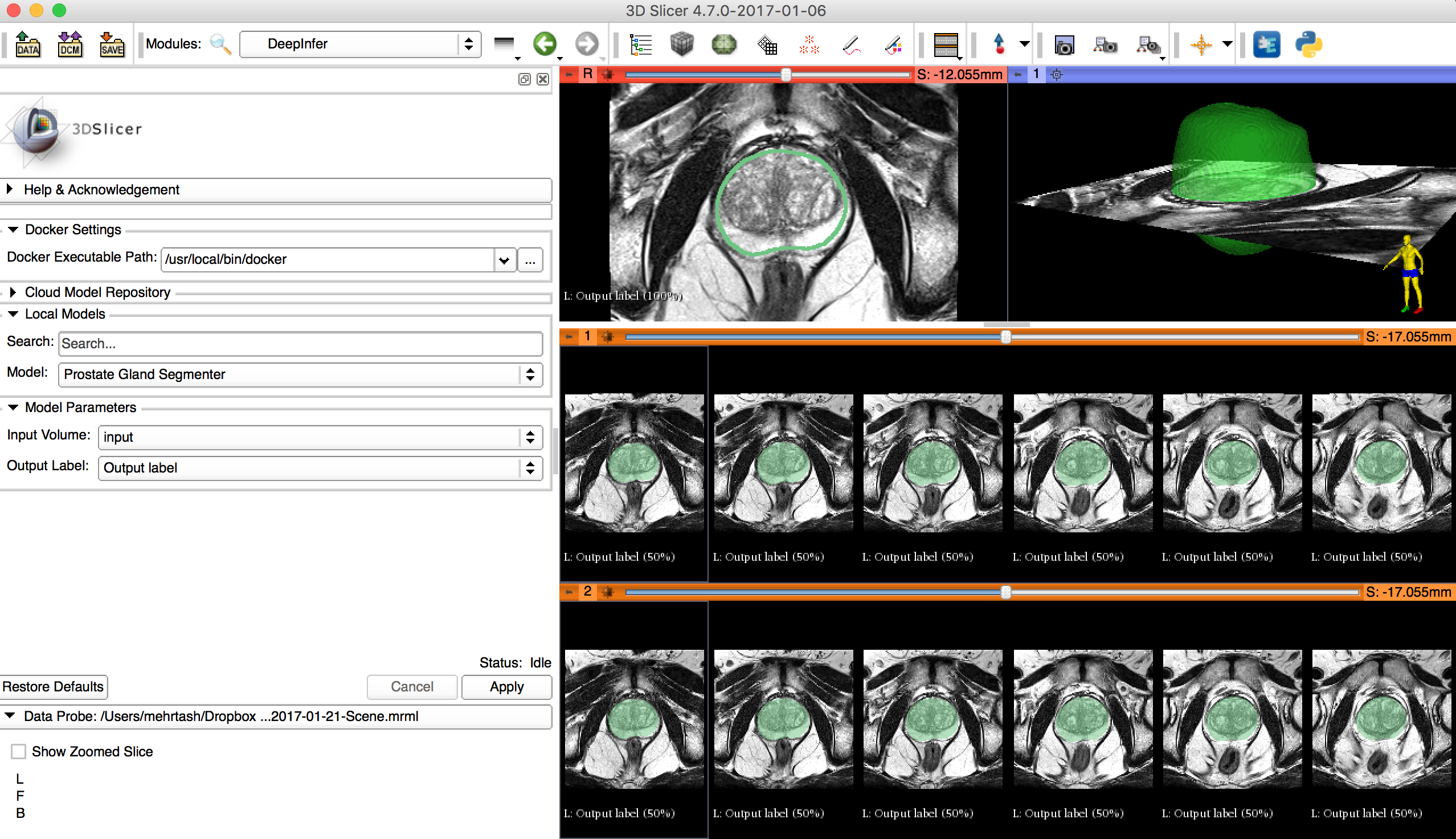Click the green back-arrow module history icon
This screenshot has height=839, width=1456.
pos(545,44)
